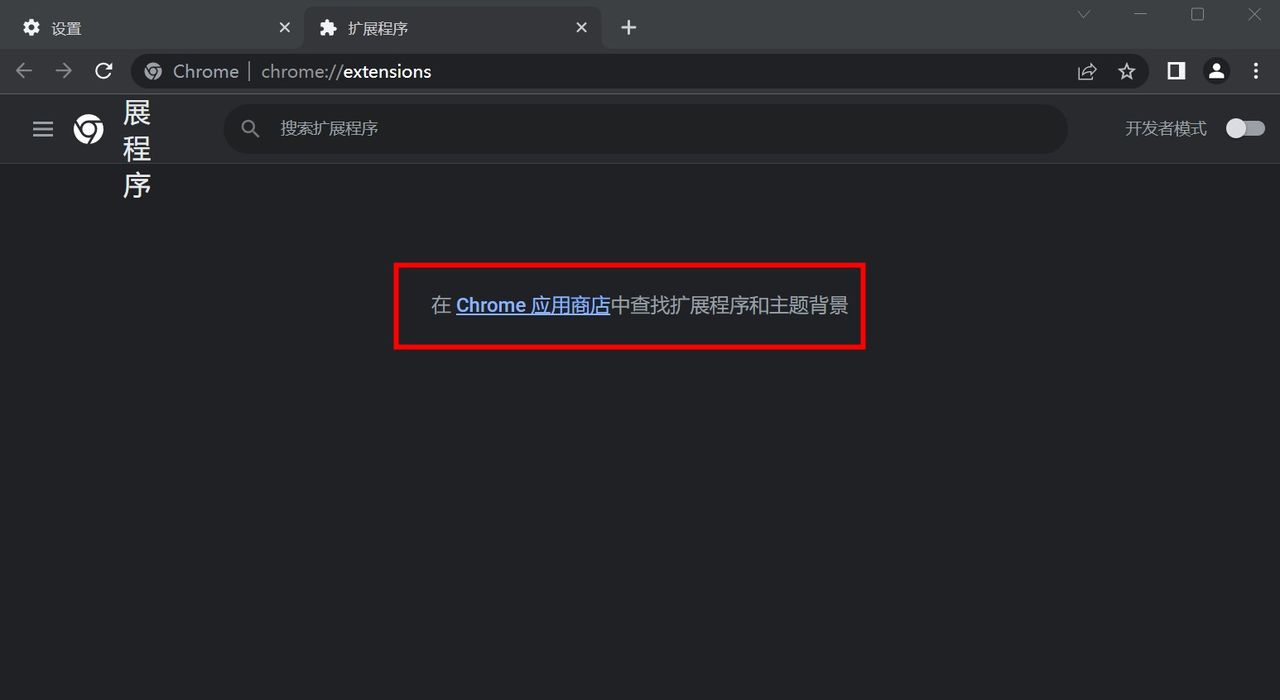Reload the current page
Viewport: 1280px width, 700px height.
point(104,71)
